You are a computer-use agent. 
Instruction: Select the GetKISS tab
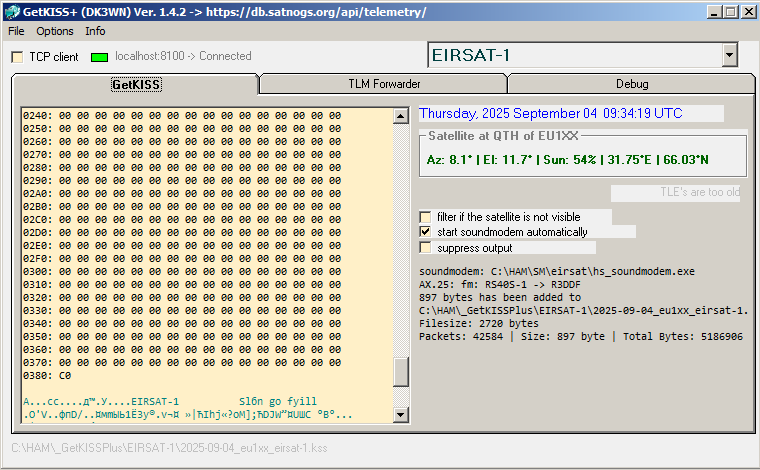136,84
